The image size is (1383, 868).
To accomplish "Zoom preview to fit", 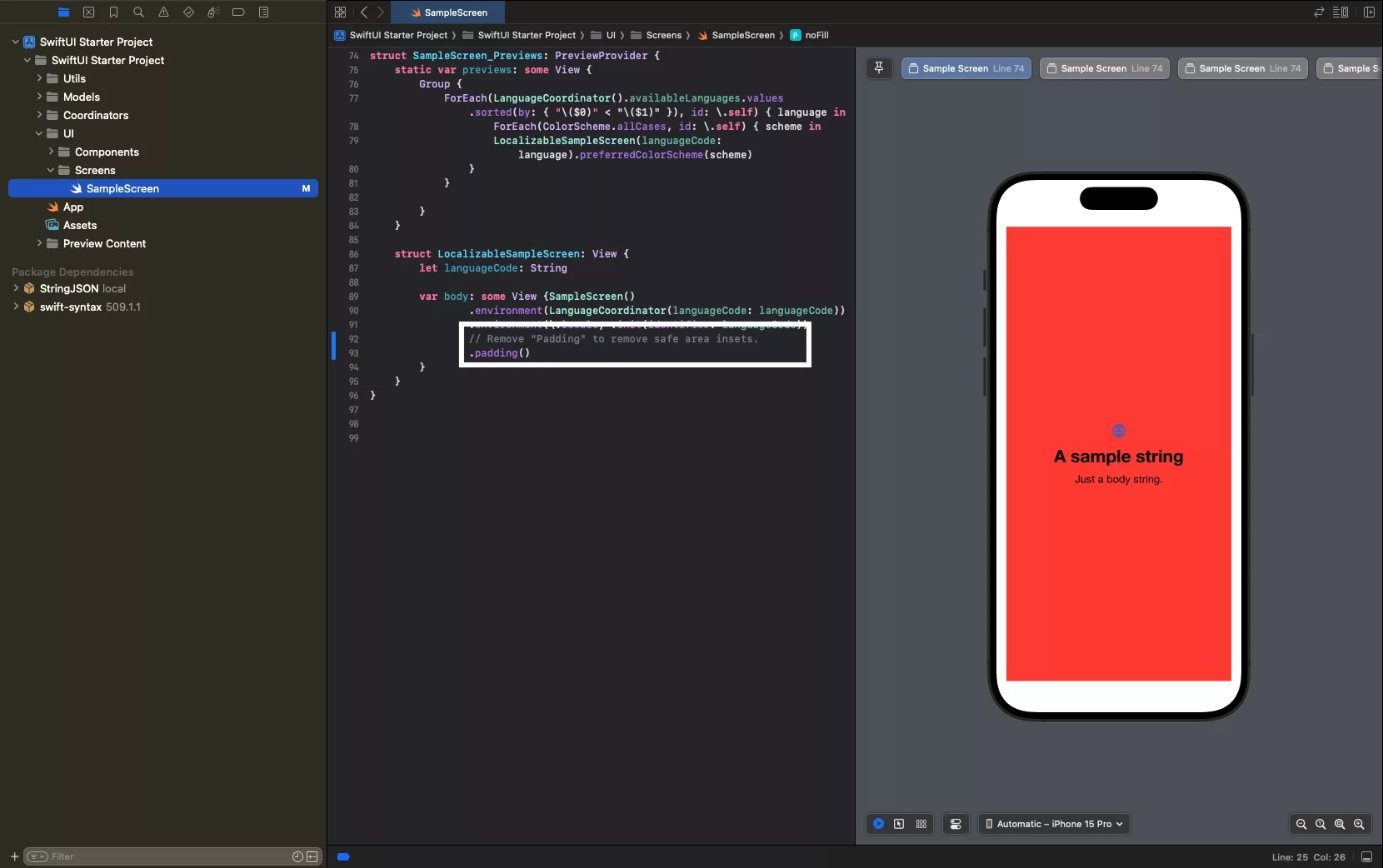I will [x=1340, y=824].
